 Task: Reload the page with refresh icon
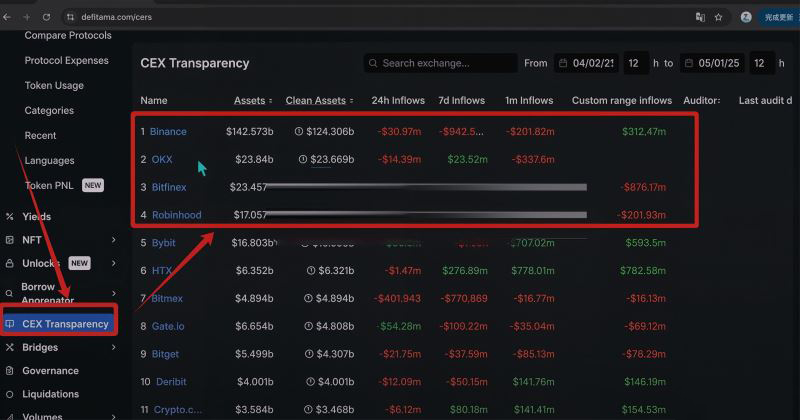(x=46, y=17)
